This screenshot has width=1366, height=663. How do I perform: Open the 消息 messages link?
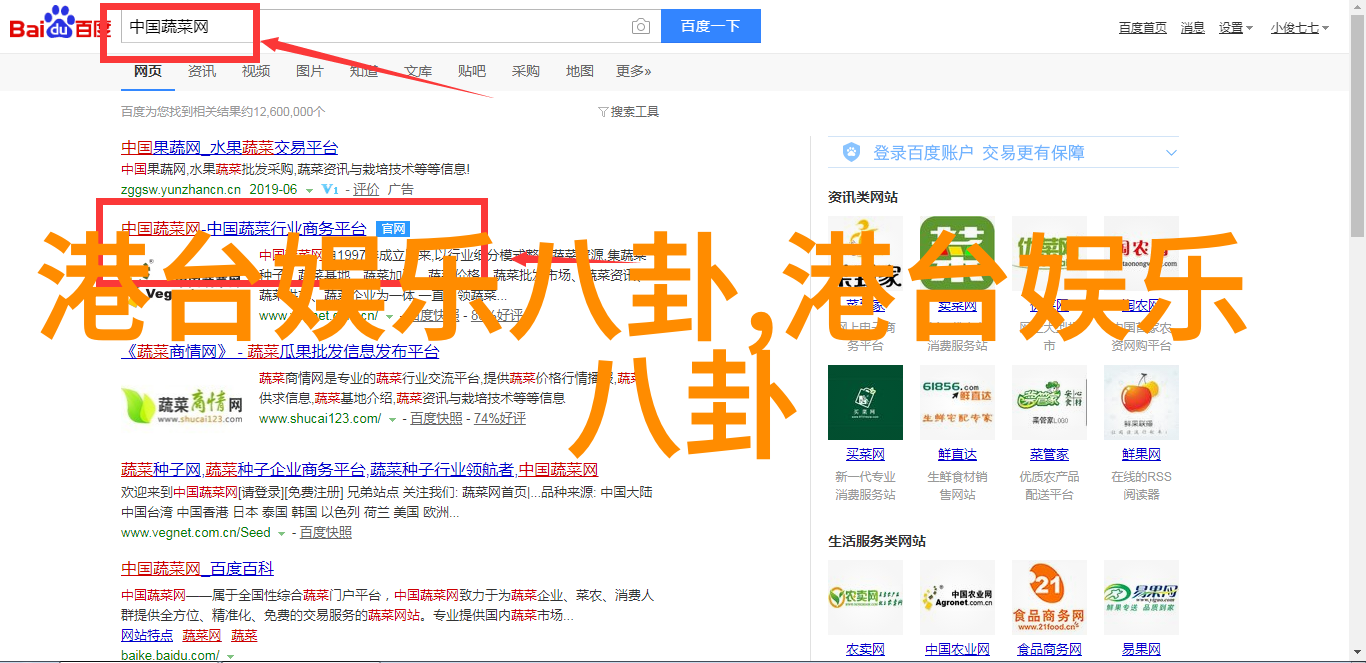coord(1193,28)
